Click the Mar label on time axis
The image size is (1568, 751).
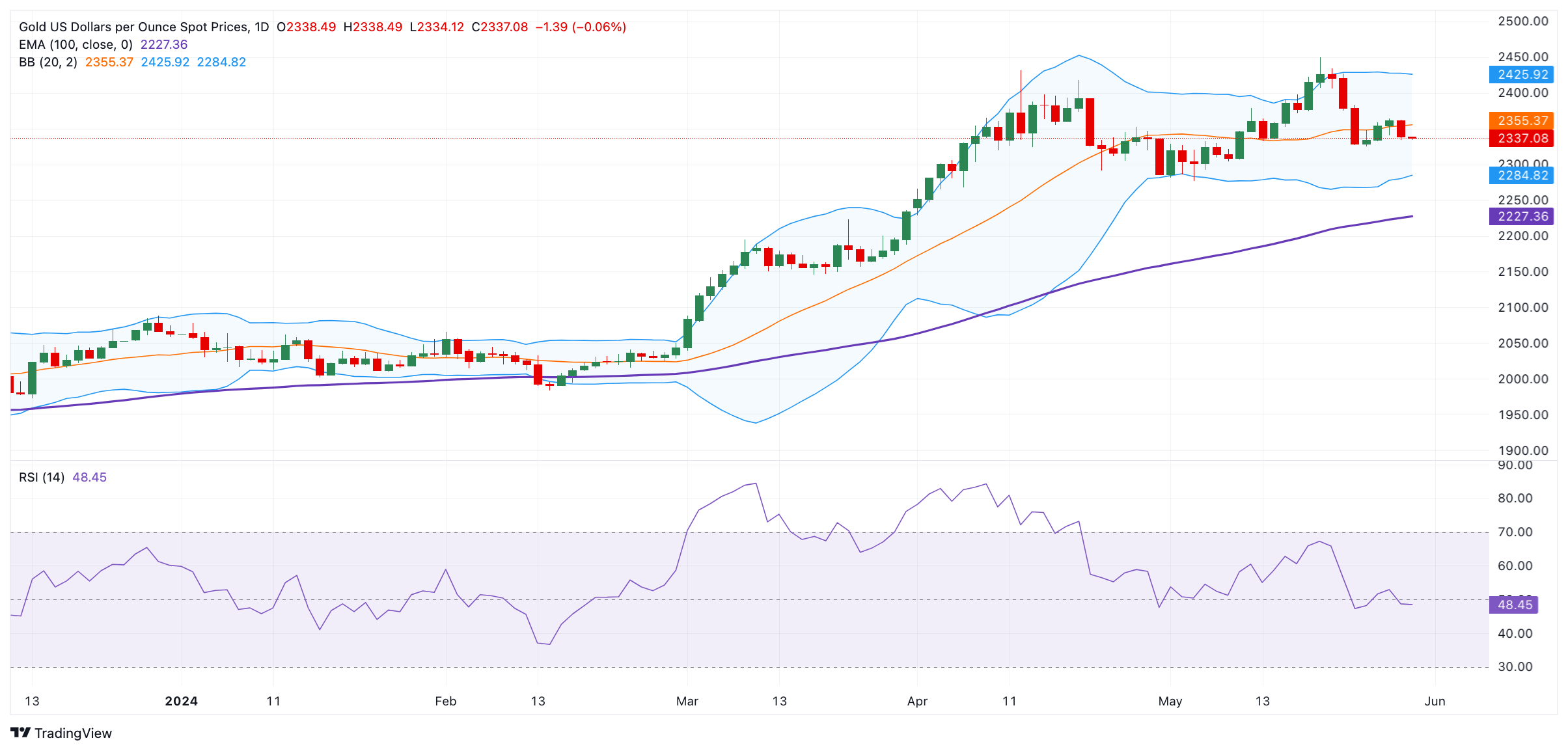click(687, 701)
